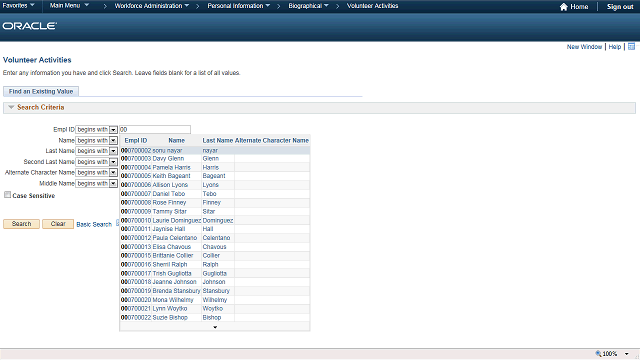The width and height of the screenshot is (640, 360).
Task: Select the row for Trish Gugliotta
Action: click(215, 273)
